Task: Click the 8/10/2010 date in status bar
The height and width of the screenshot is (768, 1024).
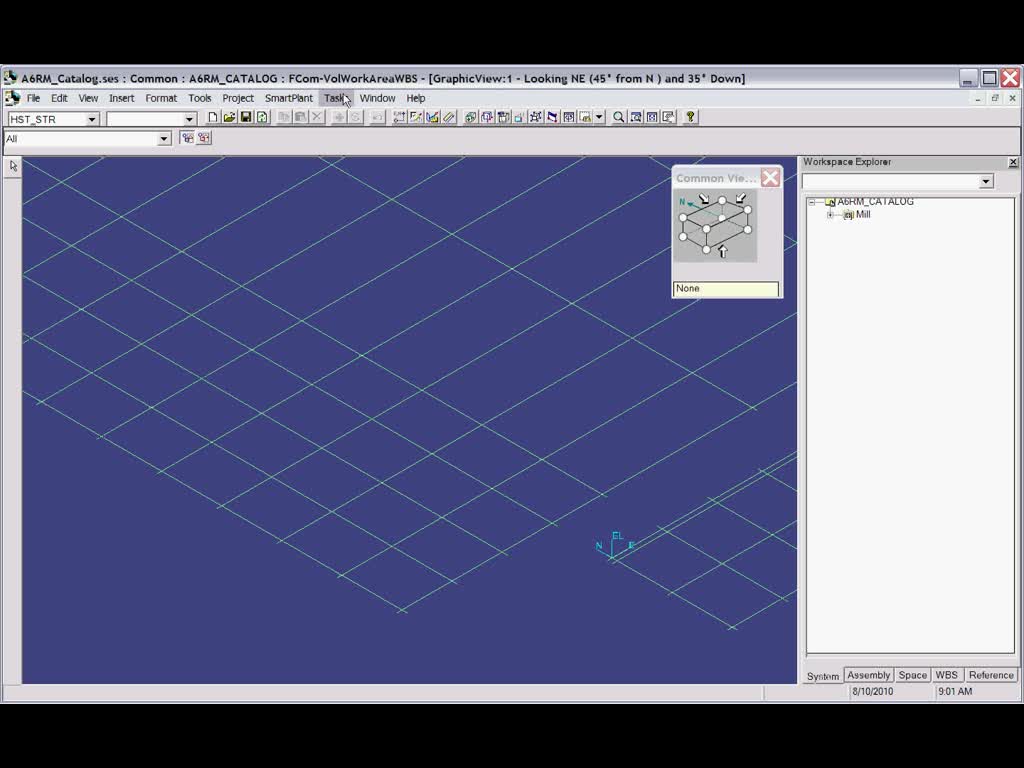Action: pos(872,692)
